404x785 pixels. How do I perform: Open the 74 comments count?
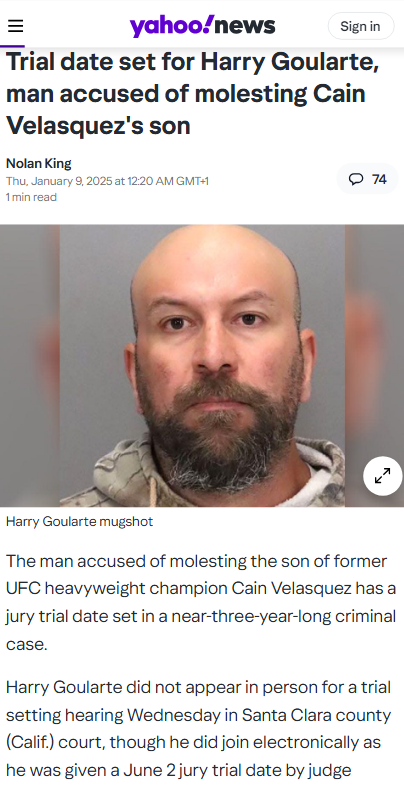click(368, 179)
